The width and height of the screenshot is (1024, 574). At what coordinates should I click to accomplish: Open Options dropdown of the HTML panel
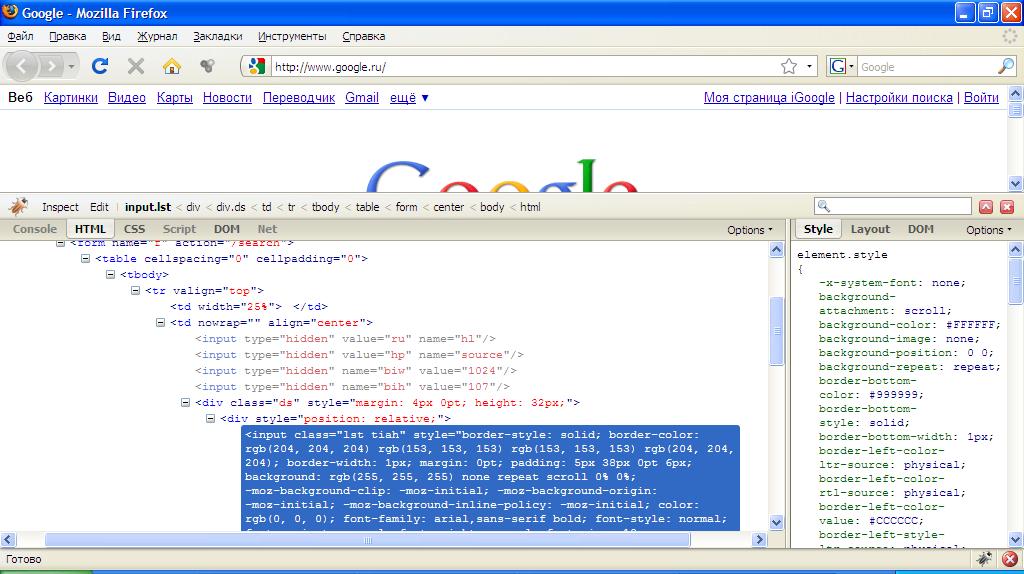749,230
